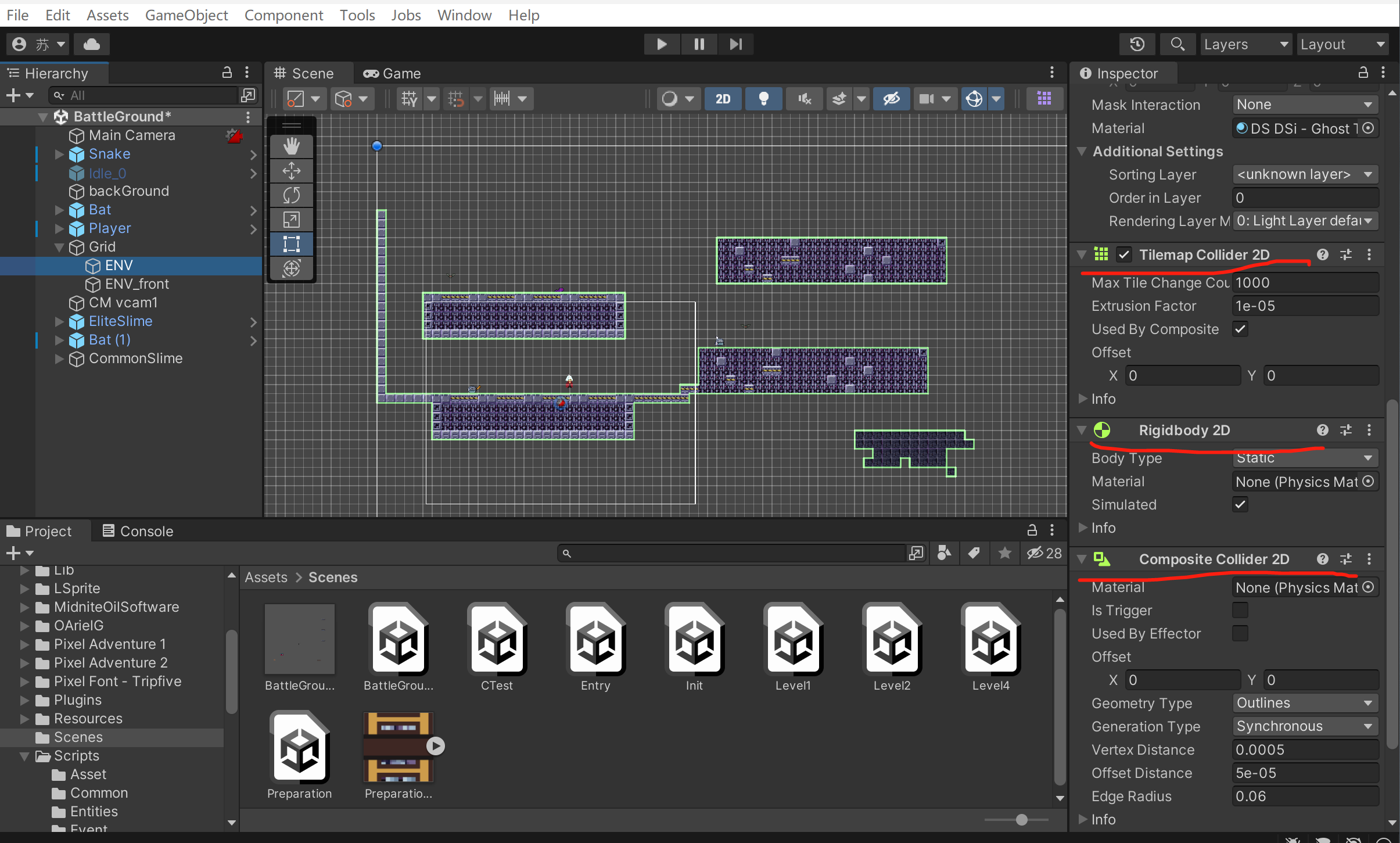Viewport: 1400px width, 843px height.
Task: Select the Rotate tool in scene toolbar
Action: point(291,195)
